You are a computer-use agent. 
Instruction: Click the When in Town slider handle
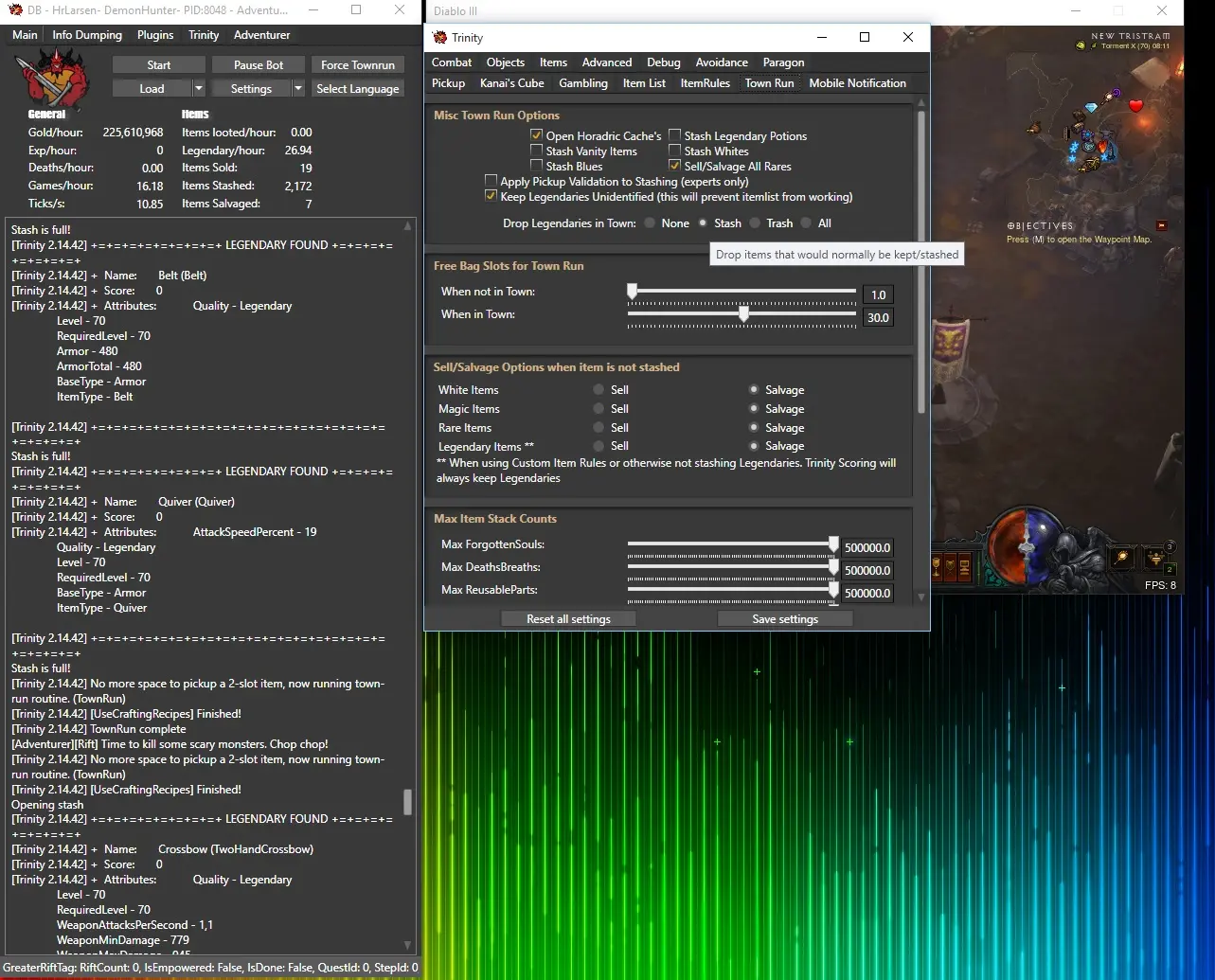743,313
